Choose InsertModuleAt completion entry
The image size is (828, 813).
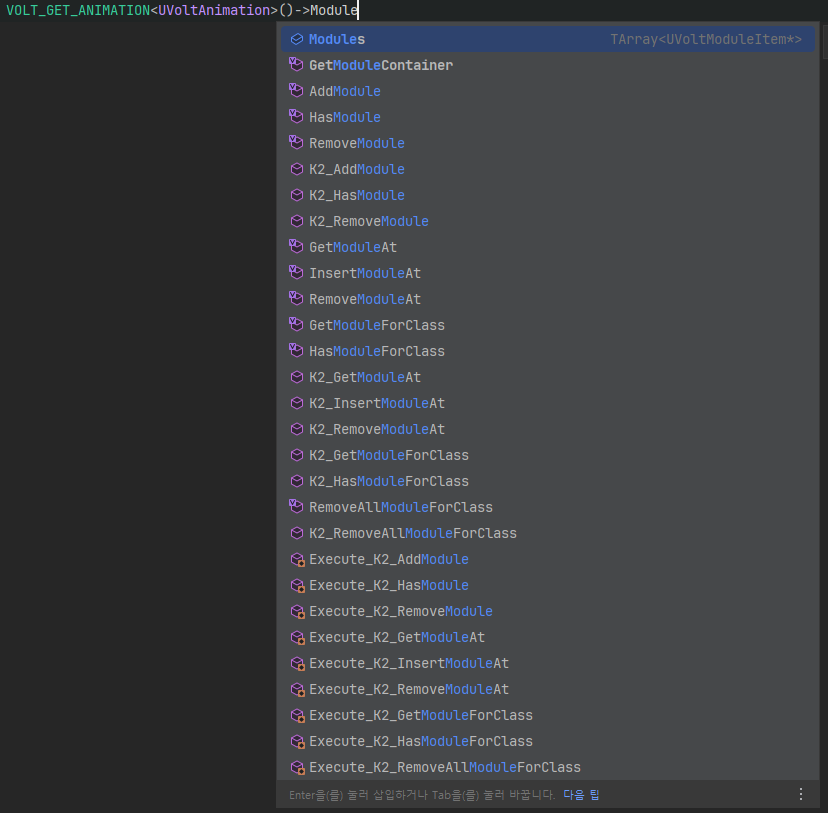364,273
